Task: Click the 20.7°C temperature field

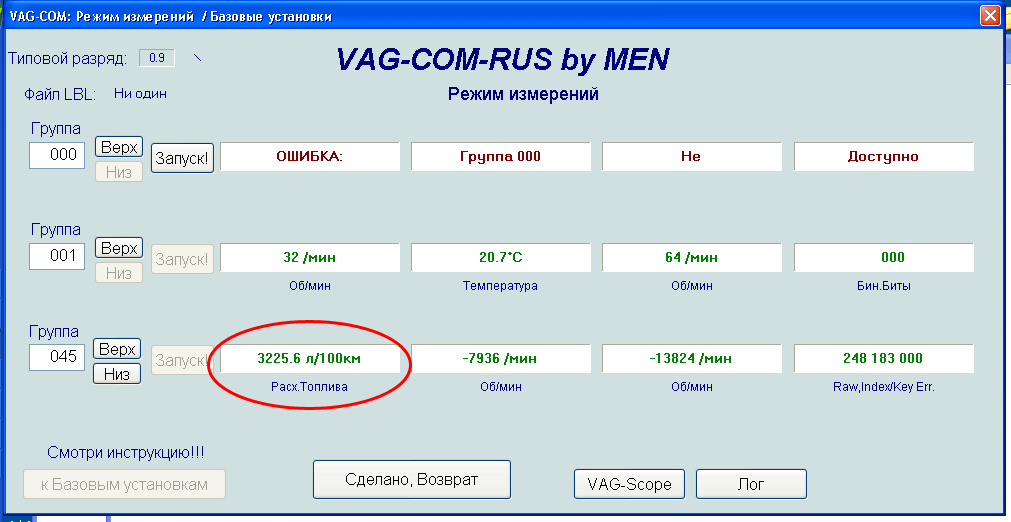Action: (x=500, y=257)
